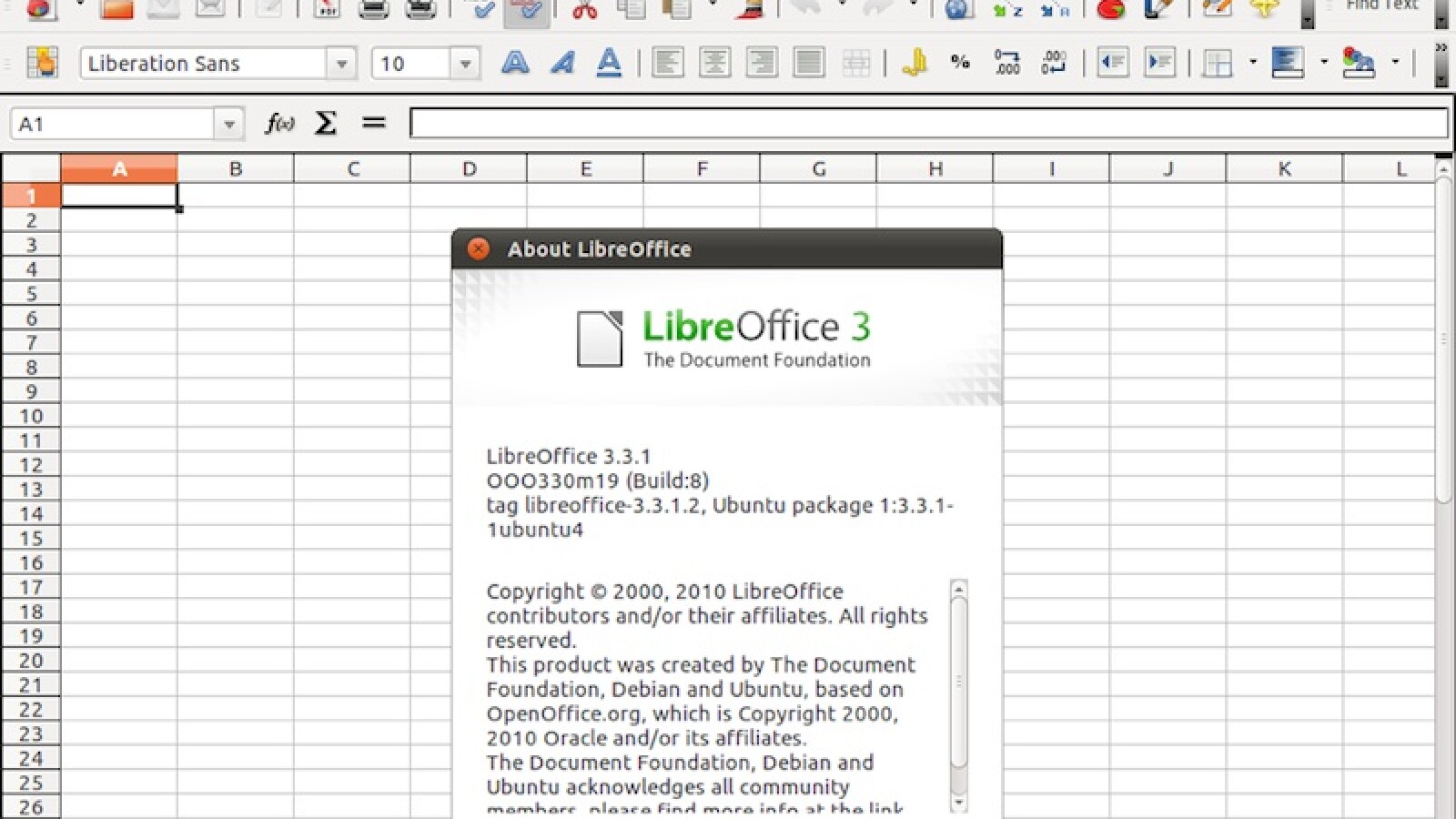Screen dimensions: 1456x819
Task: Open the Styles and Formatting icon
Action: [x=42, y=63]
